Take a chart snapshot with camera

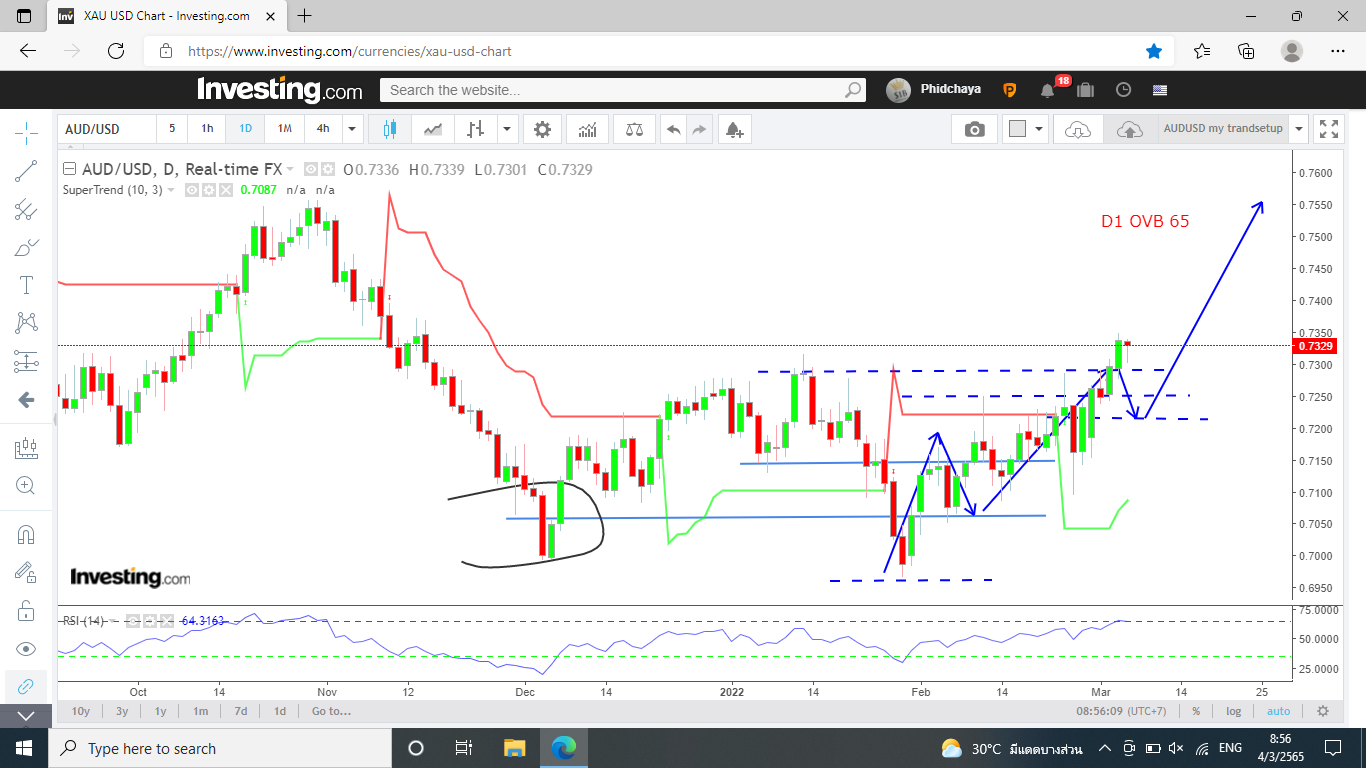[974, 129]
